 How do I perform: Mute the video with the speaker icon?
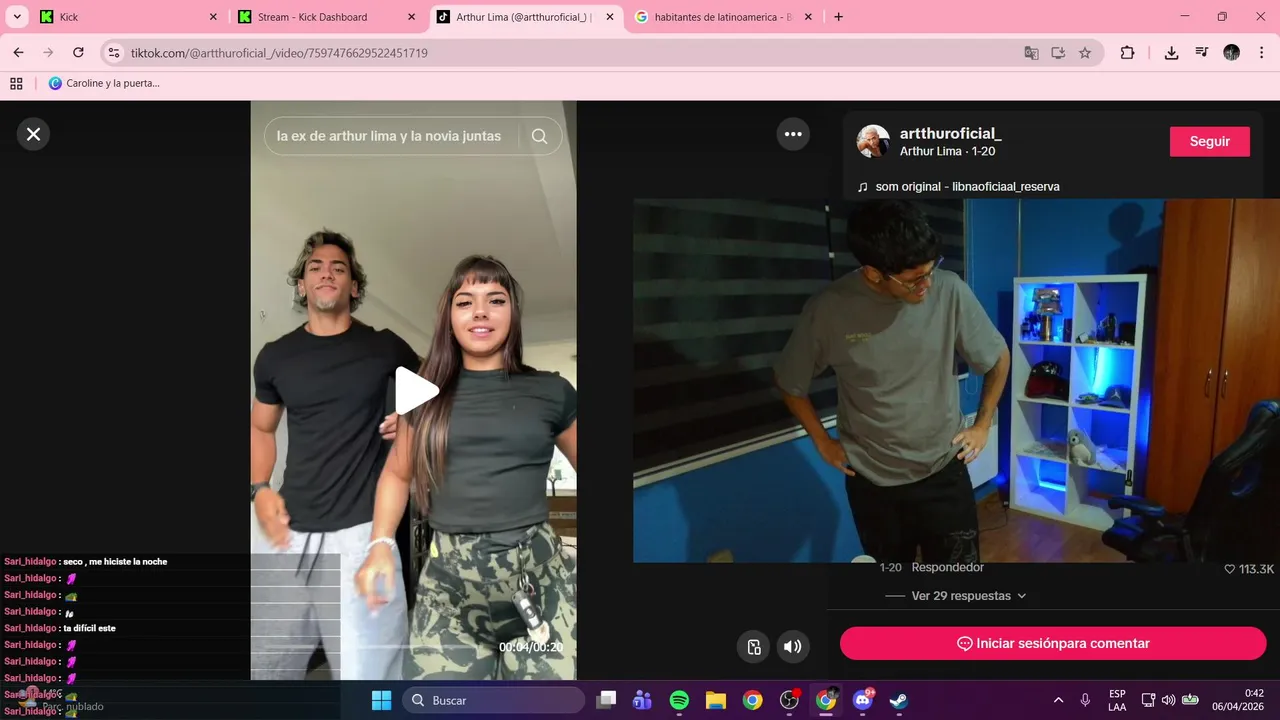pyautogui.click(x=792, y=646)
